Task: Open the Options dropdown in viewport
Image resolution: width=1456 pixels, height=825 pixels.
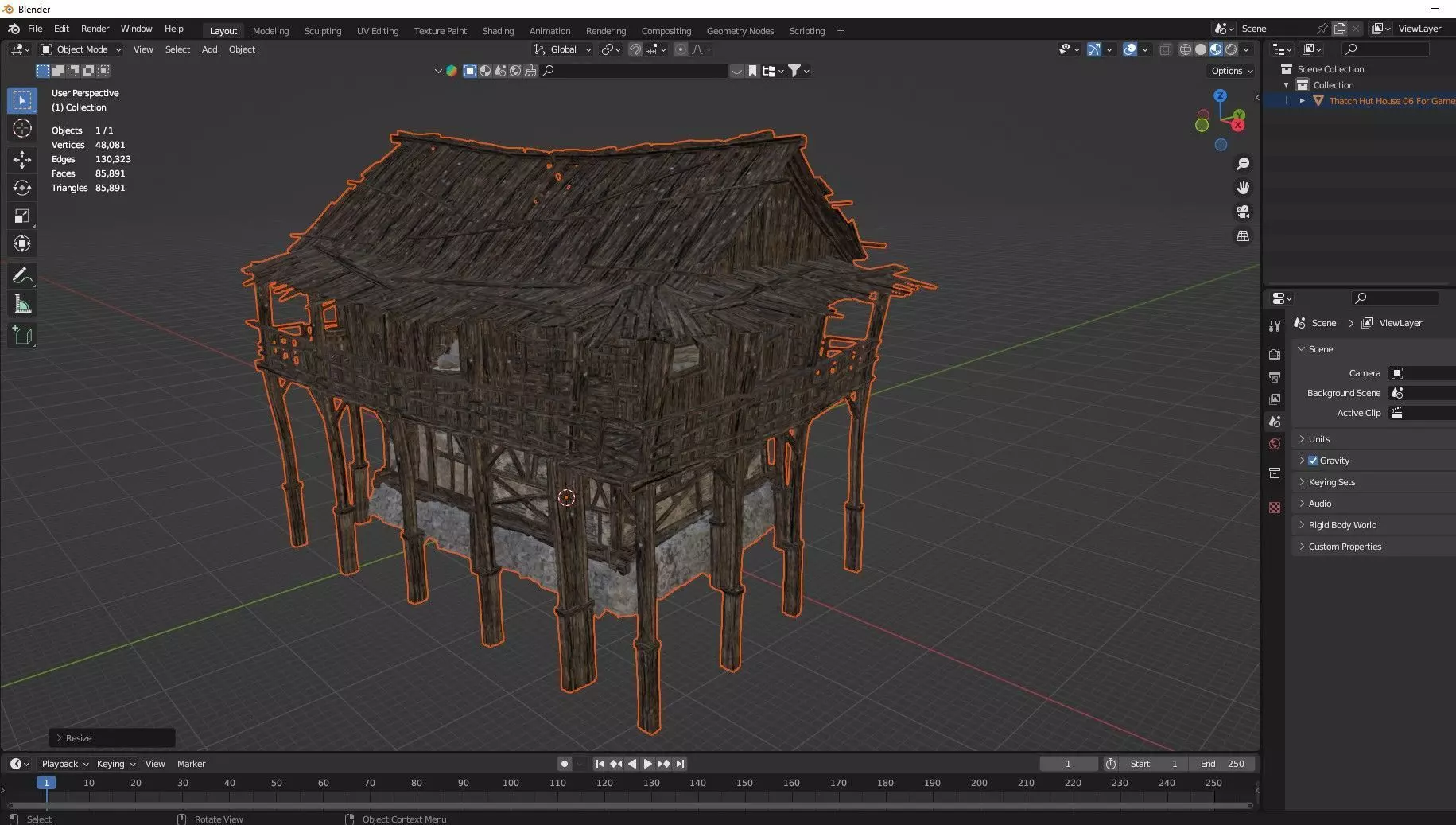Action: click(1231, 71)
